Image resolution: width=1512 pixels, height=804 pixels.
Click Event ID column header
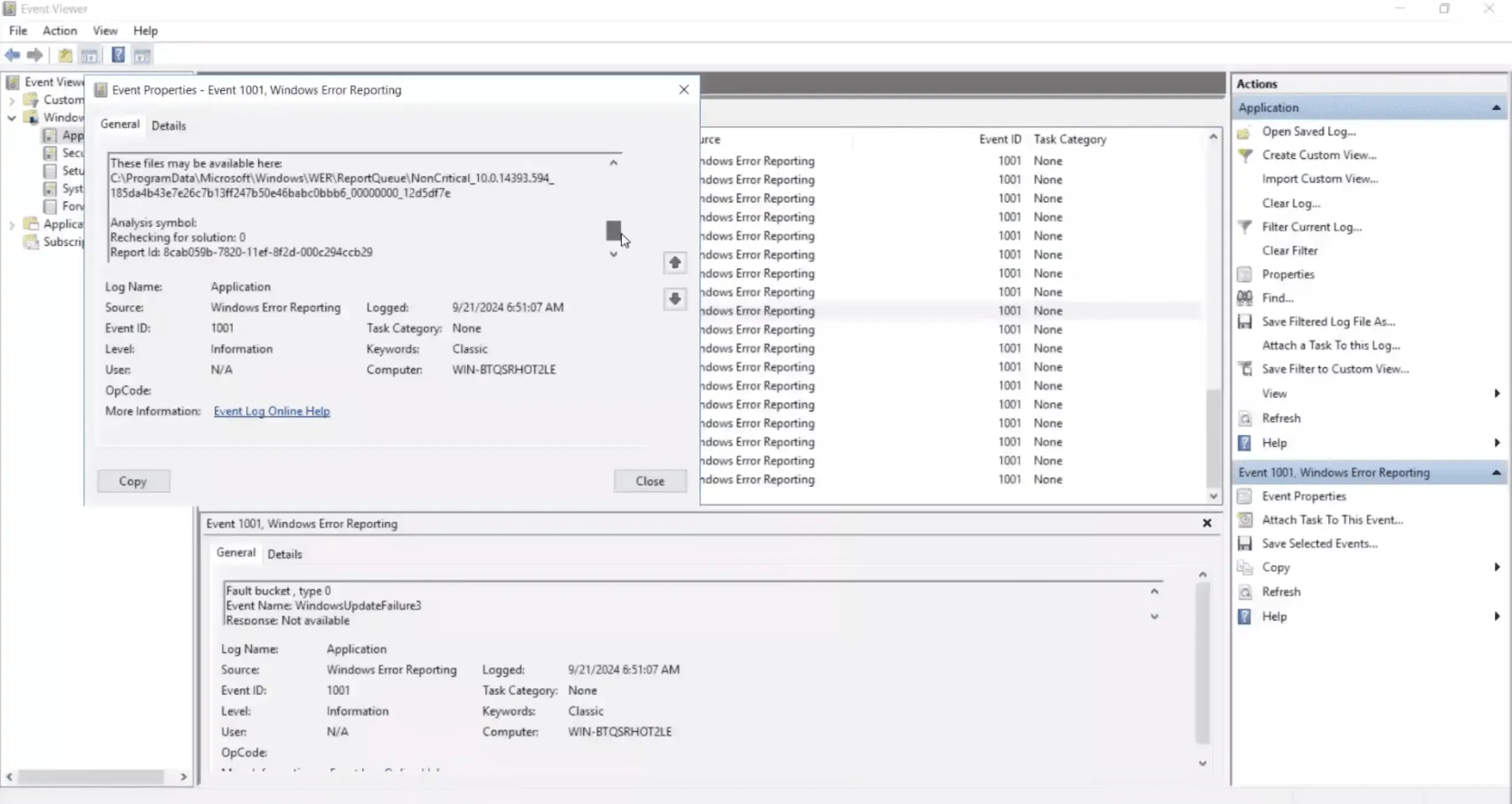click(x=999, y=140)
